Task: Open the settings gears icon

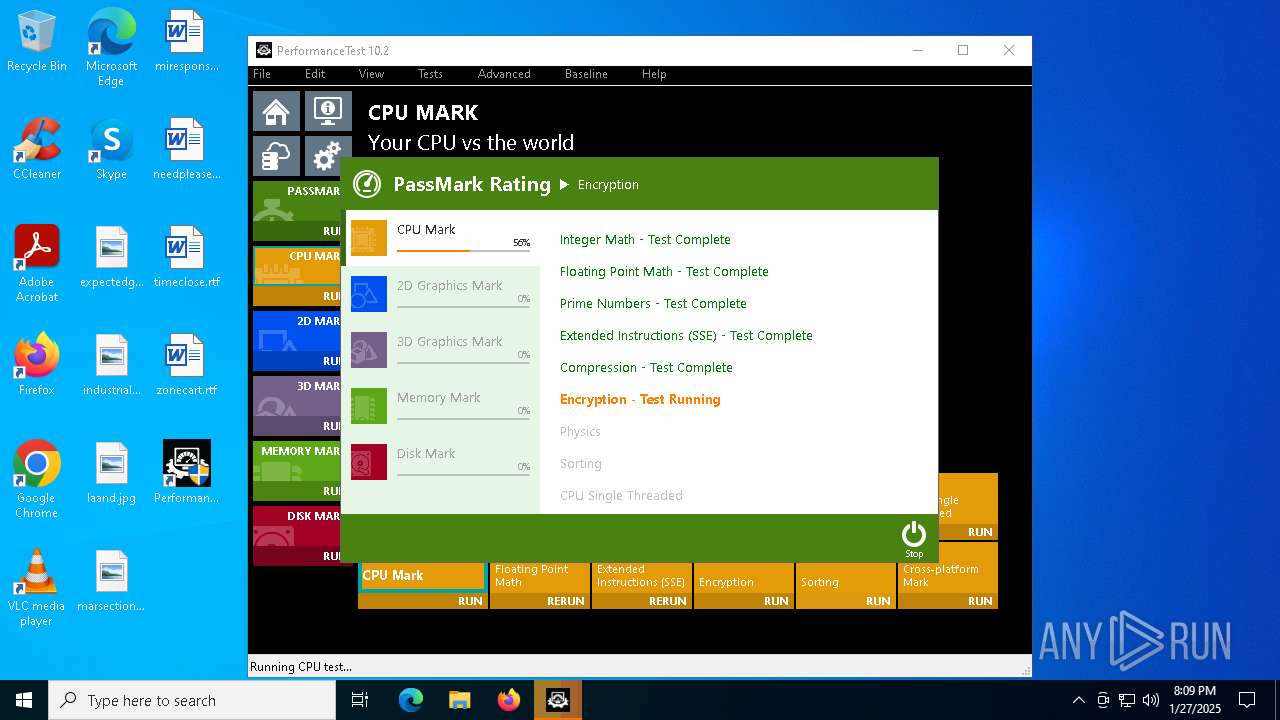Action: (326, 157)
